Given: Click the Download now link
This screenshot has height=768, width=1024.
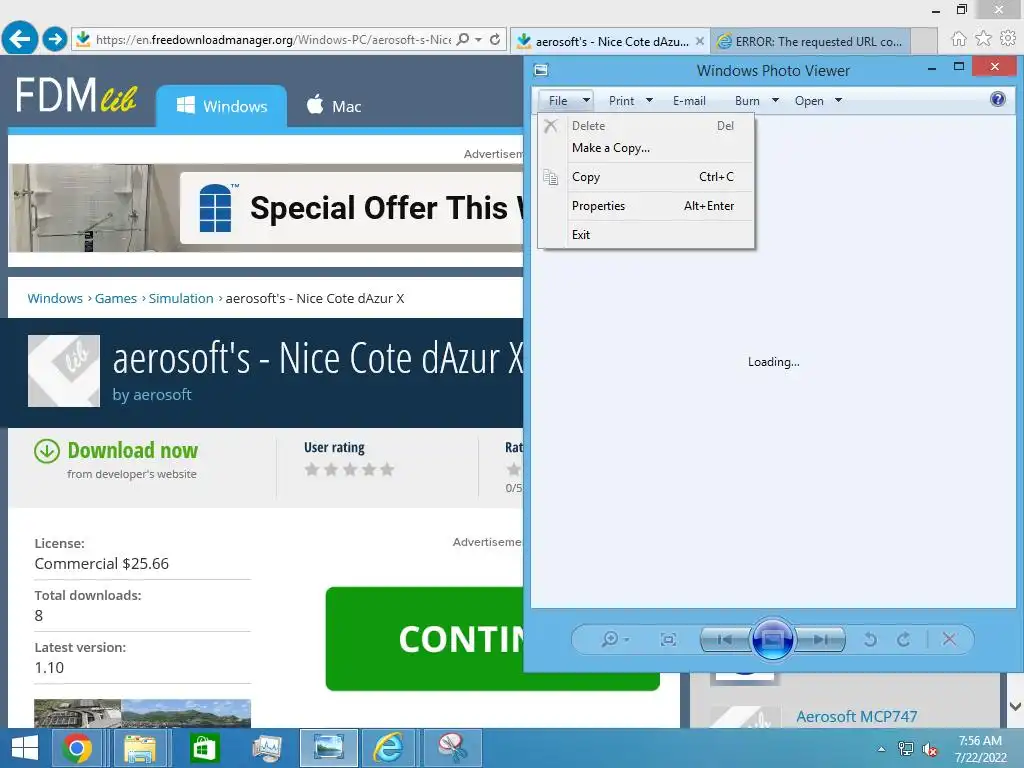Looking at the screenshot, I should (x=133, y=450).
